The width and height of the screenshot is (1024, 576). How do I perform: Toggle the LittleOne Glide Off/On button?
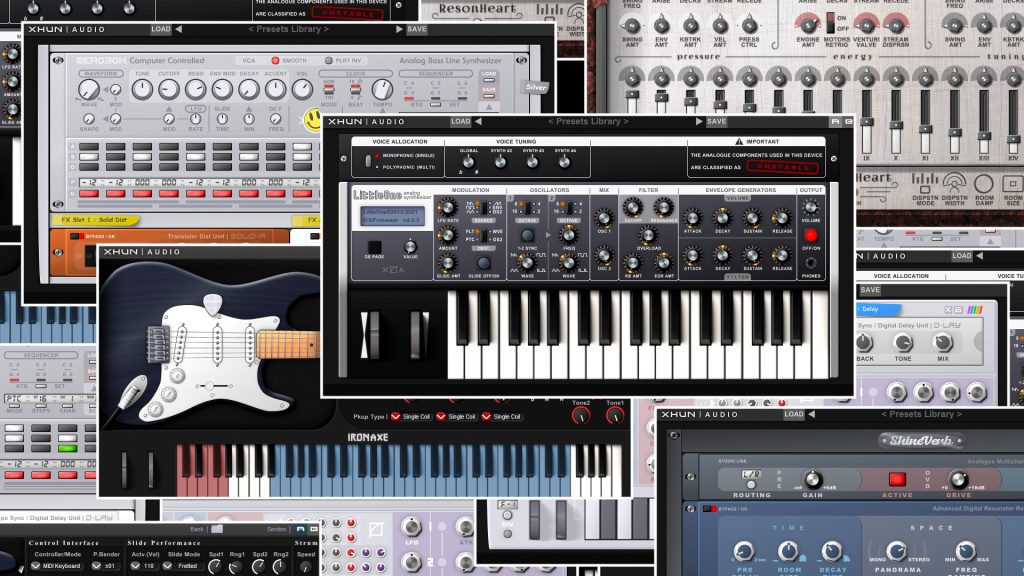point(483,263)
